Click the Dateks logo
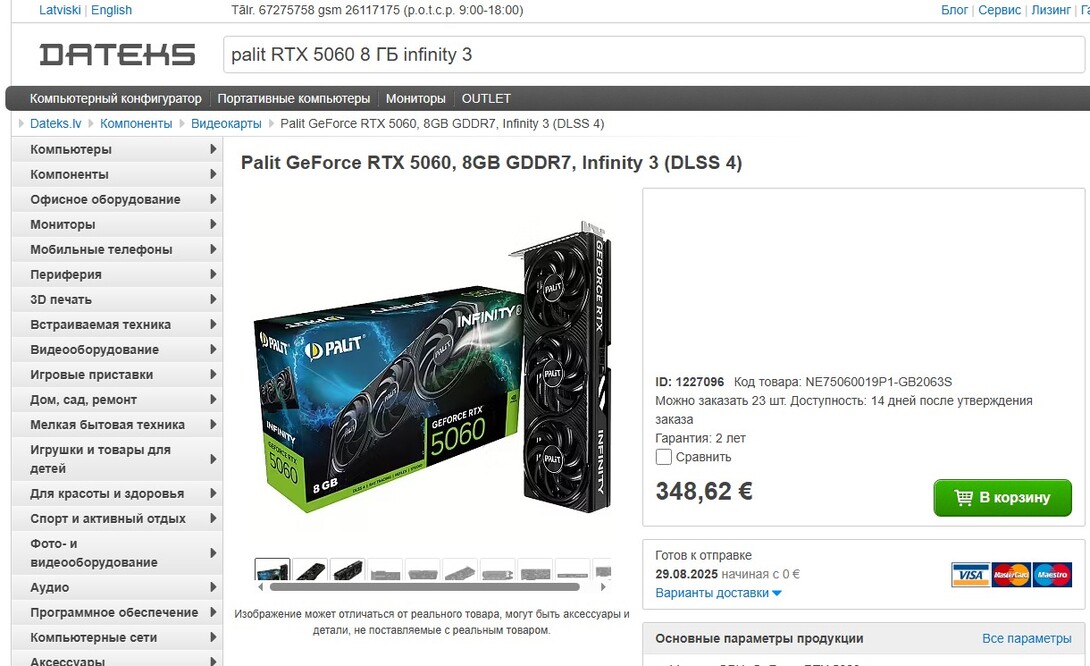Viewport: 1090px width, 666px height. (117, 54)
